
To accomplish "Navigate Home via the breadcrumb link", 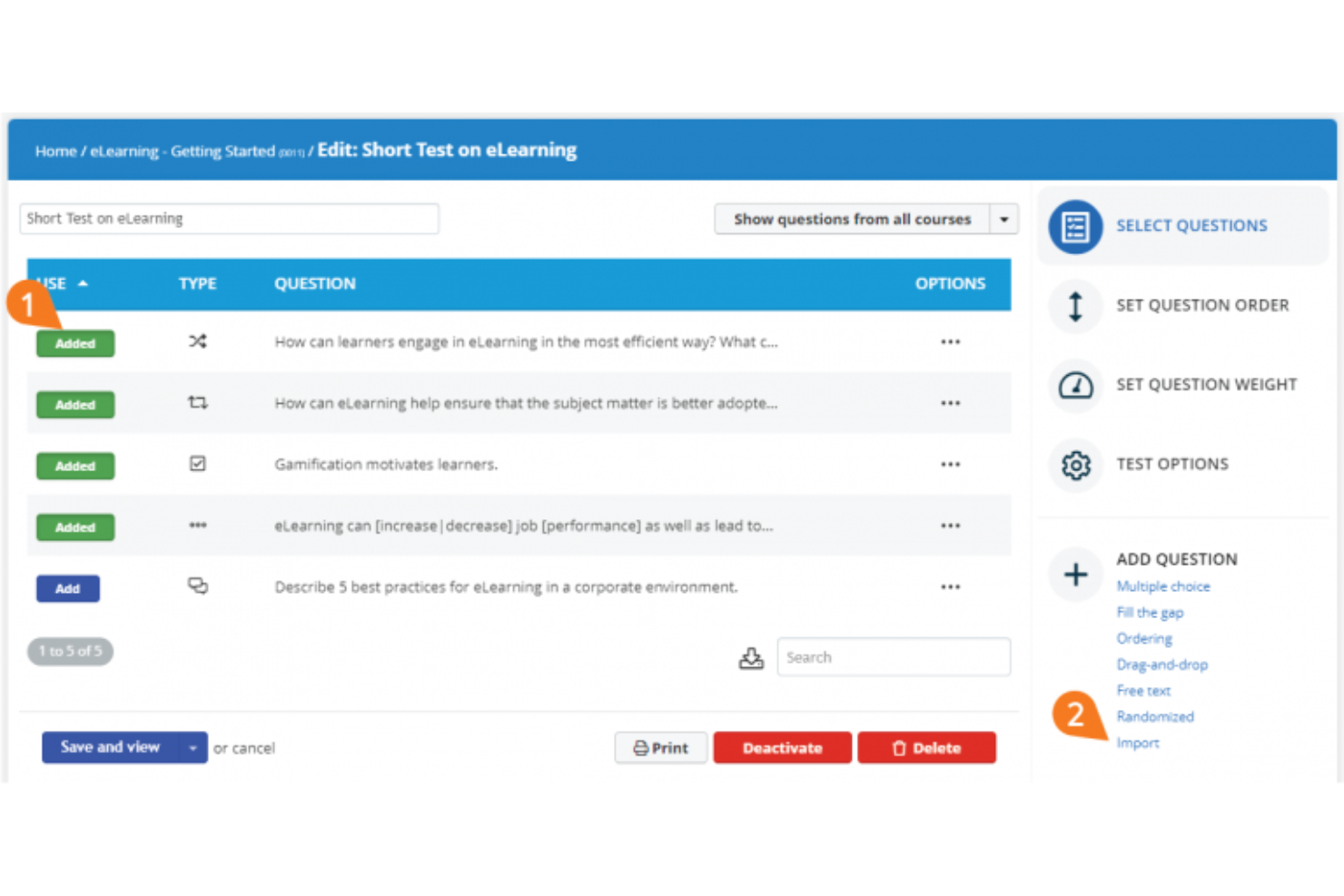I will pyautogui.click(x=55, y=151).
